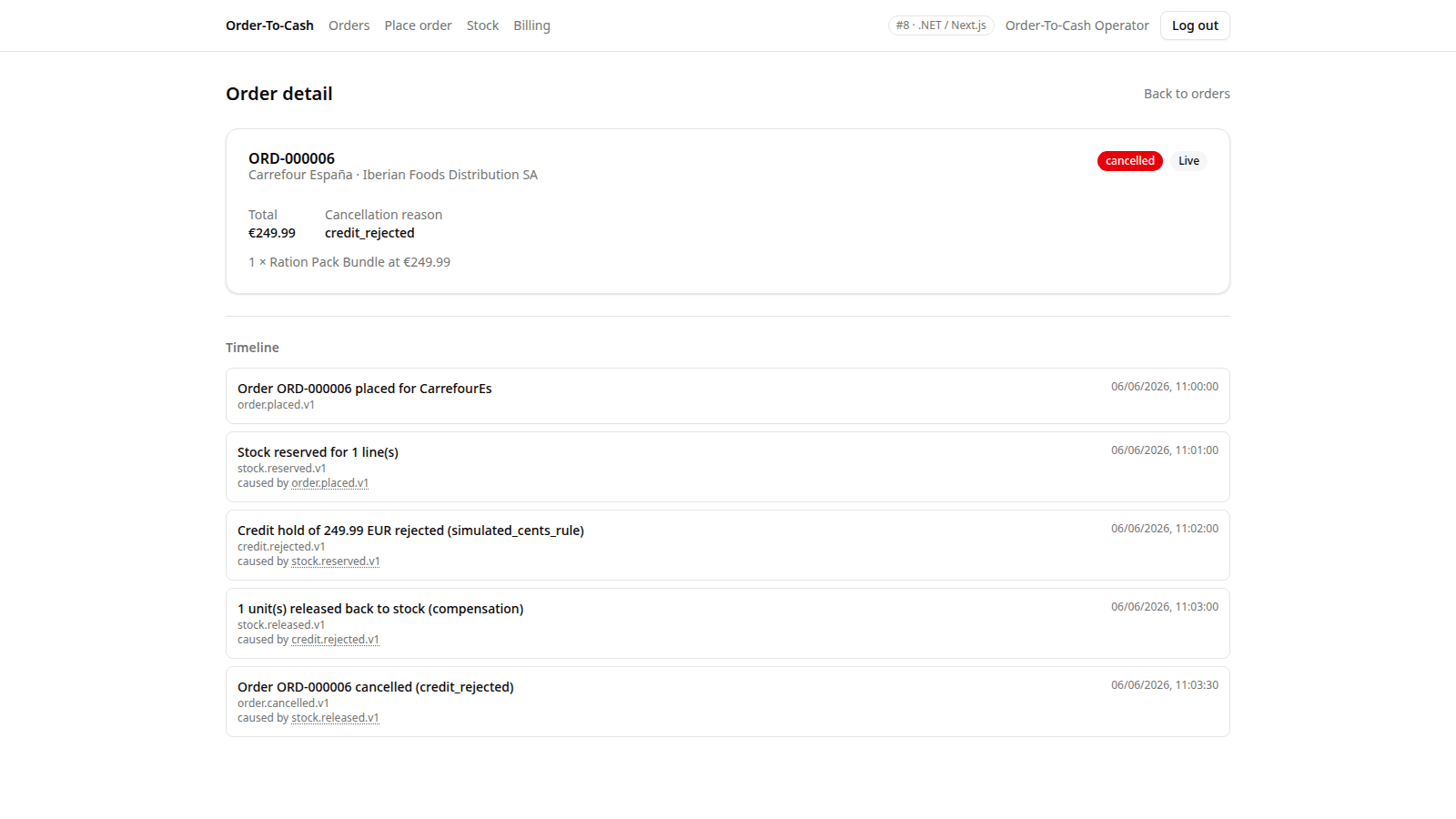Screen dimensions: 1456x819
Task: Select the ORD-000006 order heading
Action: 291,158
